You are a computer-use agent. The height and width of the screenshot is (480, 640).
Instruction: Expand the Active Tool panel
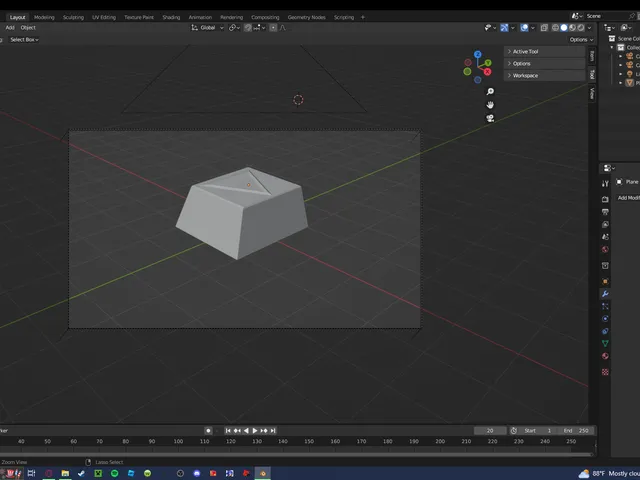click(544, 51)
